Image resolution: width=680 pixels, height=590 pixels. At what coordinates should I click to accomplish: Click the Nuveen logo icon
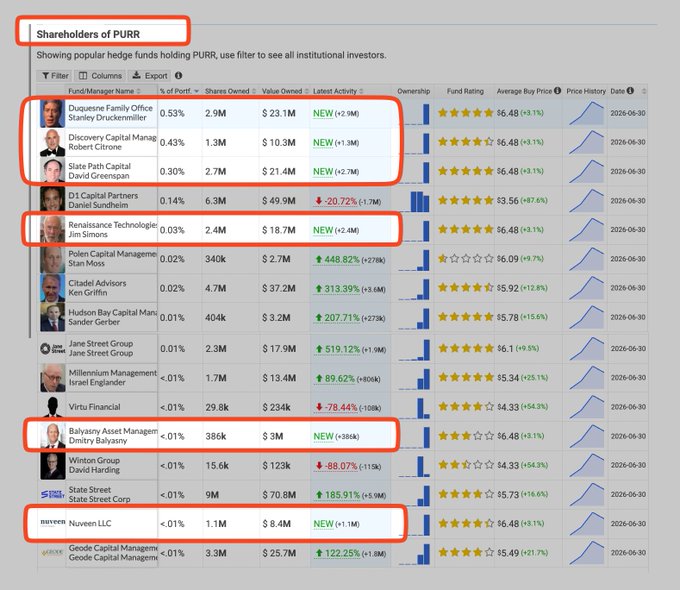(x=52, y=522)
